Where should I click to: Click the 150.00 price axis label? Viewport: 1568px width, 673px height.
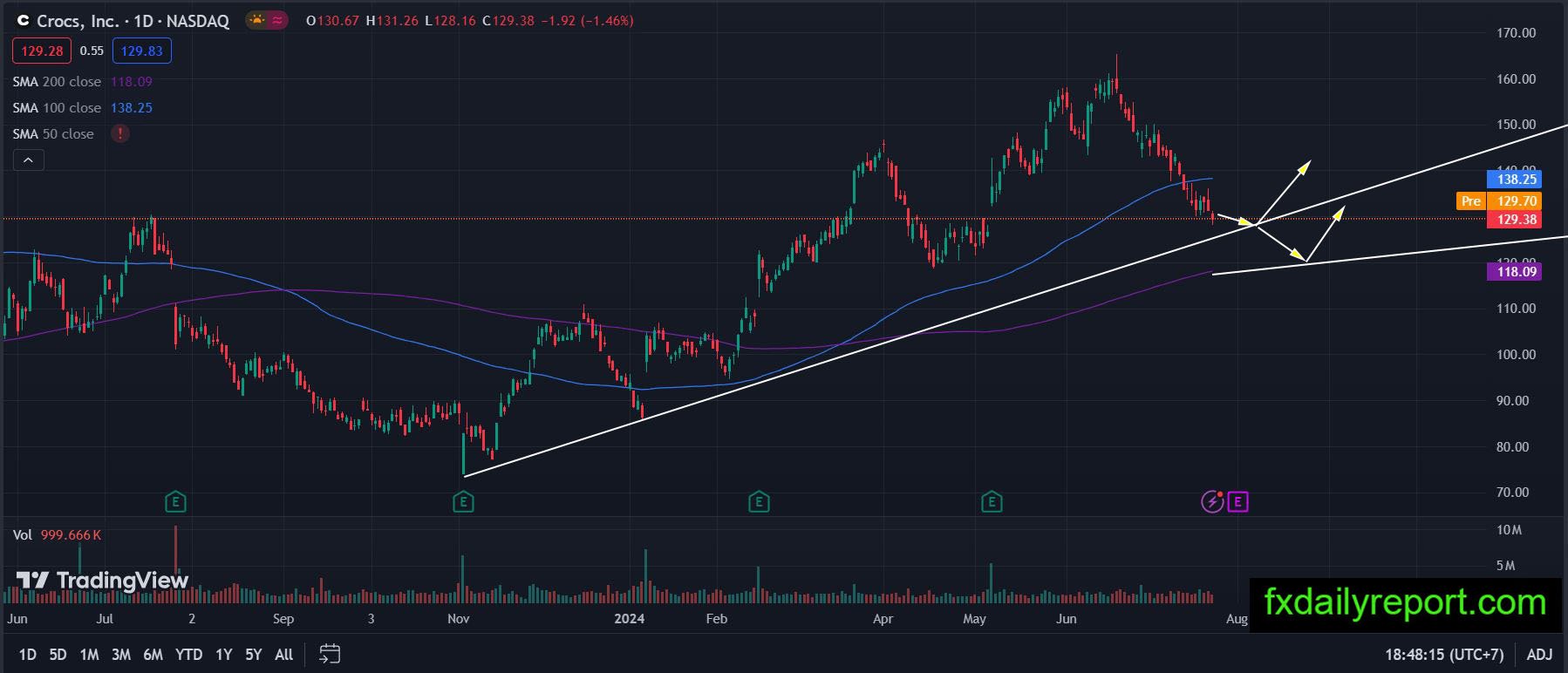1516,125
